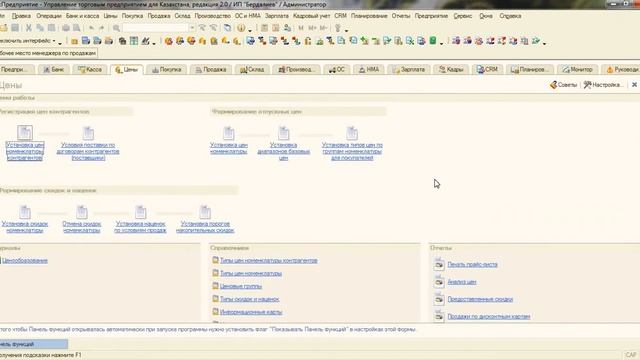640x360 pixels.
Task: Open the Операции menu
Action: [49, 16]
